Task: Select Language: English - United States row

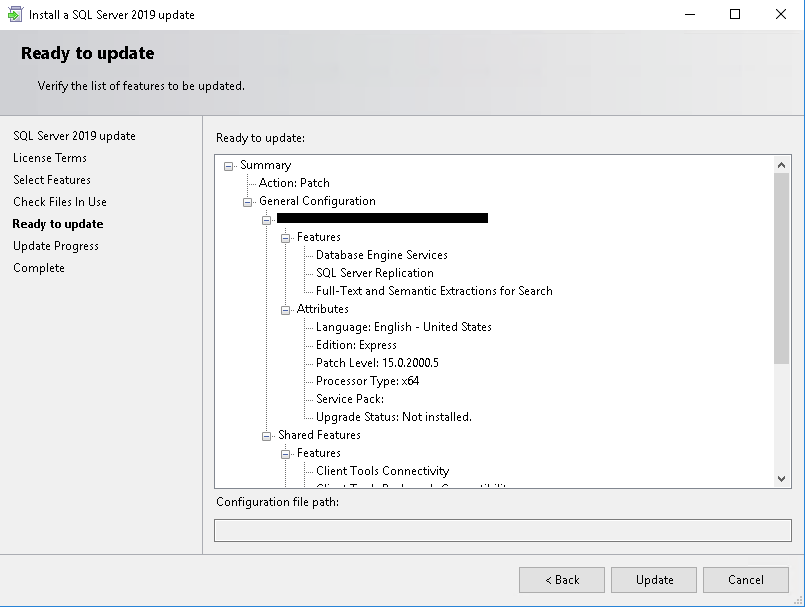Action: pos(403,327)
